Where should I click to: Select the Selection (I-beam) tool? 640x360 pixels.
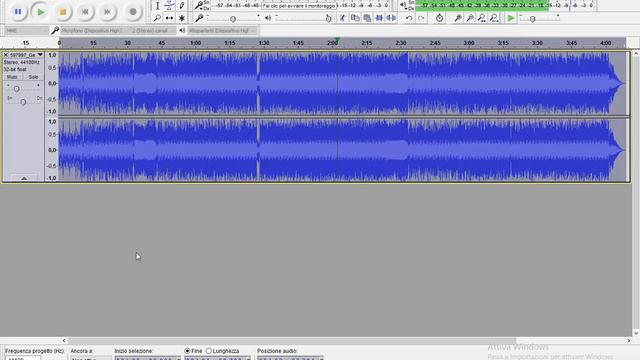coord(158,6)
